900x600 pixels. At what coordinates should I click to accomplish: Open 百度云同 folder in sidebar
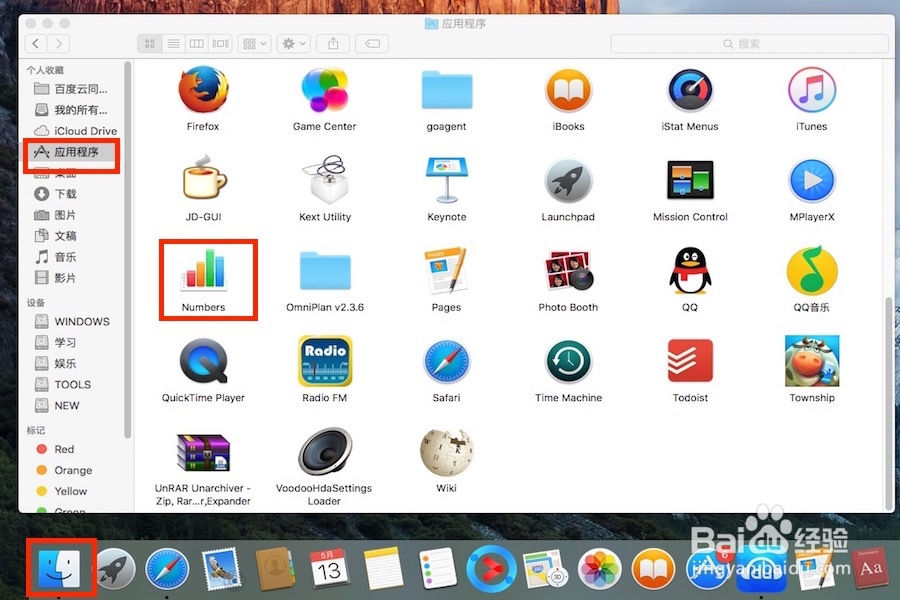[73, 89]
